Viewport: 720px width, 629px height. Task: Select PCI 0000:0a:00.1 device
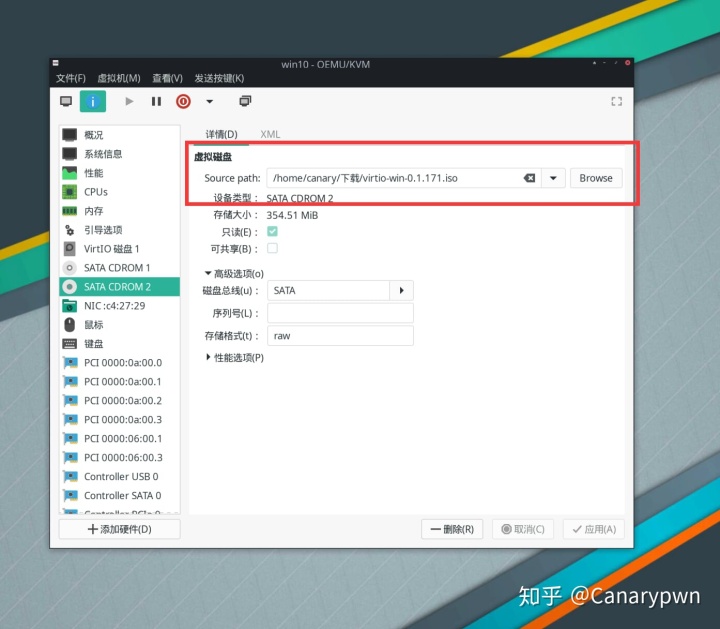click(x=119, y=382)
